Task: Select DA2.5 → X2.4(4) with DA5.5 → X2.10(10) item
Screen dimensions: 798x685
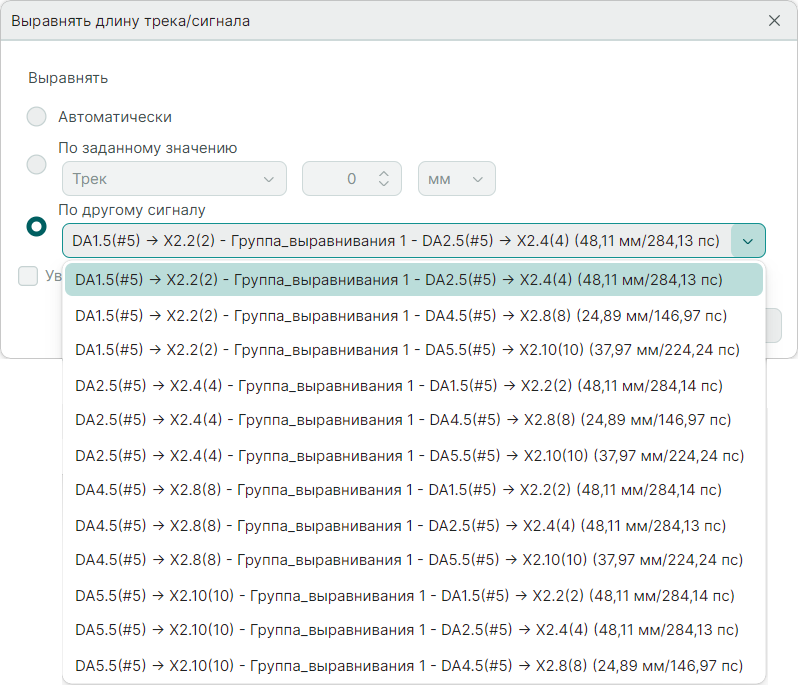Action: (x=408, y=456)
